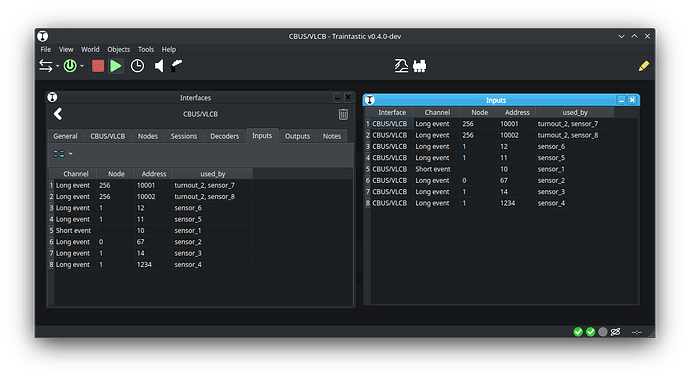The image size is (690, 378).
Task: Switch to the CBUS/VLCB tab
Action: point(108,136)
